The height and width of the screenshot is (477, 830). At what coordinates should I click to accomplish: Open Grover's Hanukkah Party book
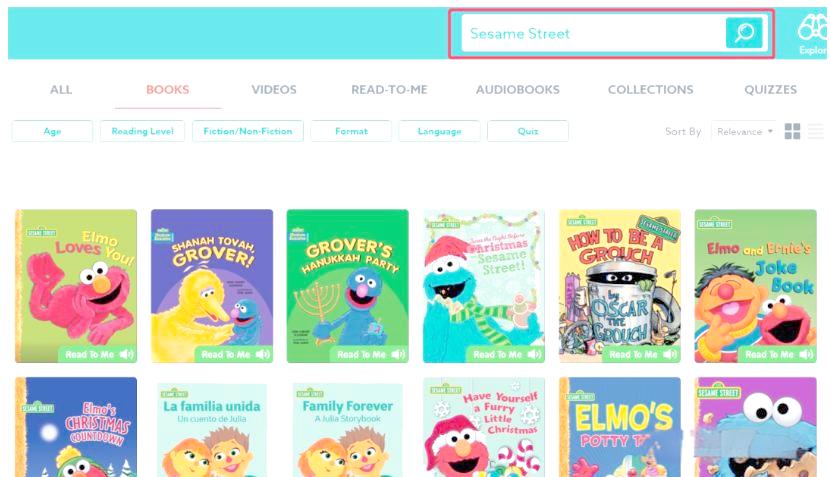coord(348,286)
